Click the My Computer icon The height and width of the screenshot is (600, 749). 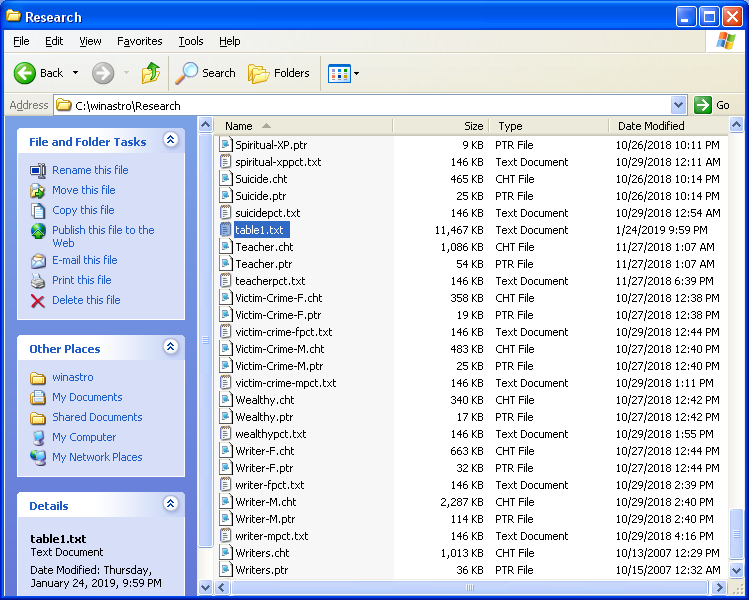pyautogui.click(x=38, y=438)
